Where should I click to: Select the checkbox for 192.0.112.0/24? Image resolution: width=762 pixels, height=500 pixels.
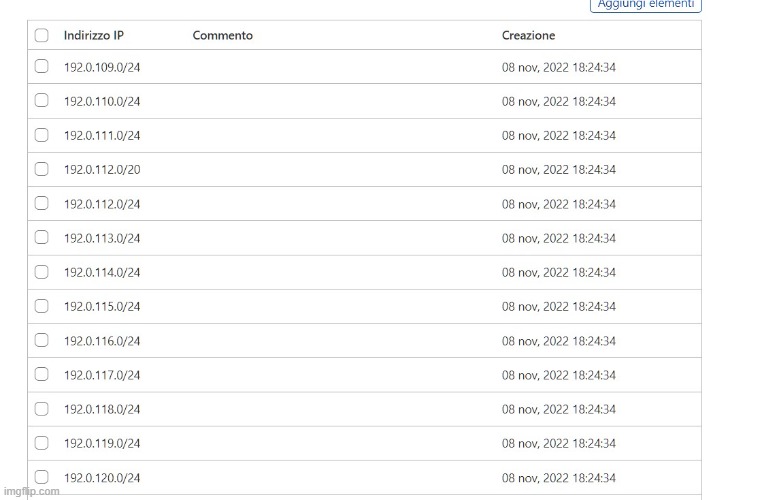click(x=41, y=203)
